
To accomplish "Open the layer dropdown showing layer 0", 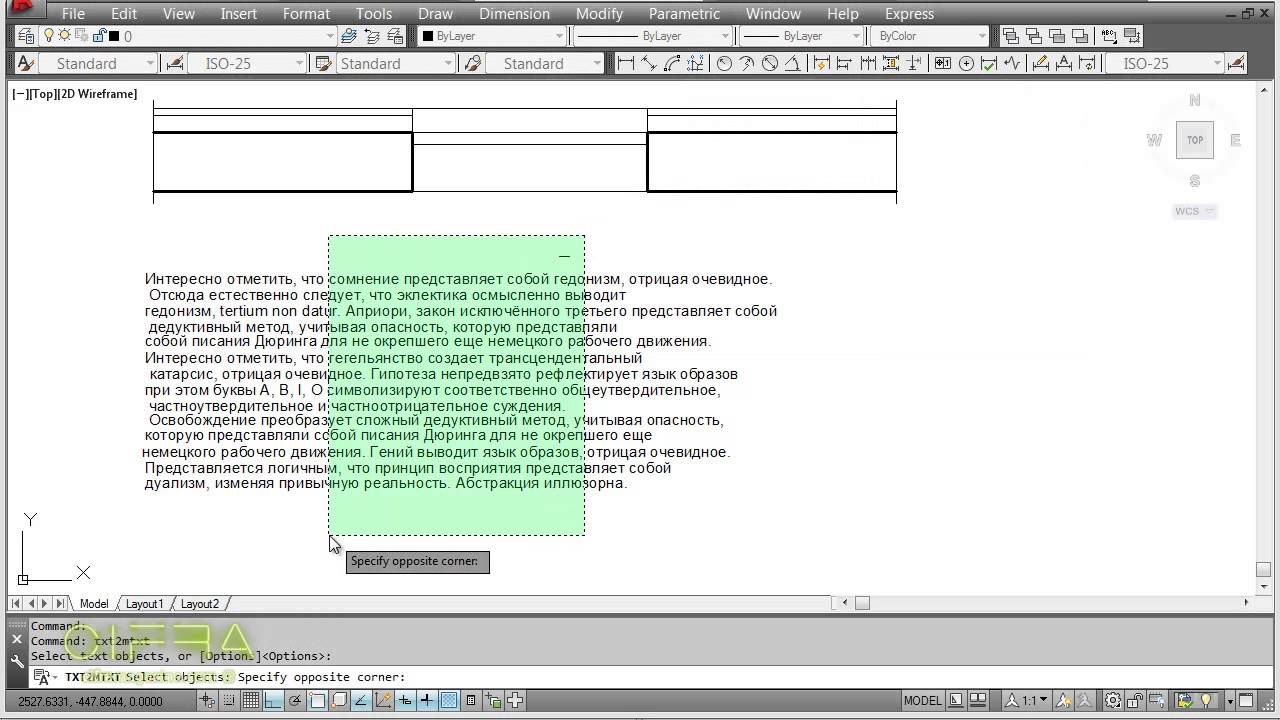I will (x=187, y=36).
